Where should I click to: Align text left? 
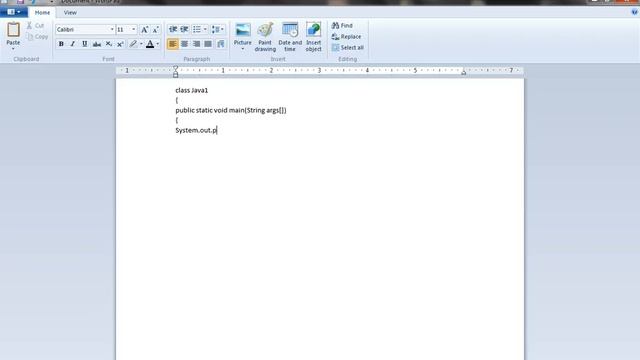coord(173,44)
